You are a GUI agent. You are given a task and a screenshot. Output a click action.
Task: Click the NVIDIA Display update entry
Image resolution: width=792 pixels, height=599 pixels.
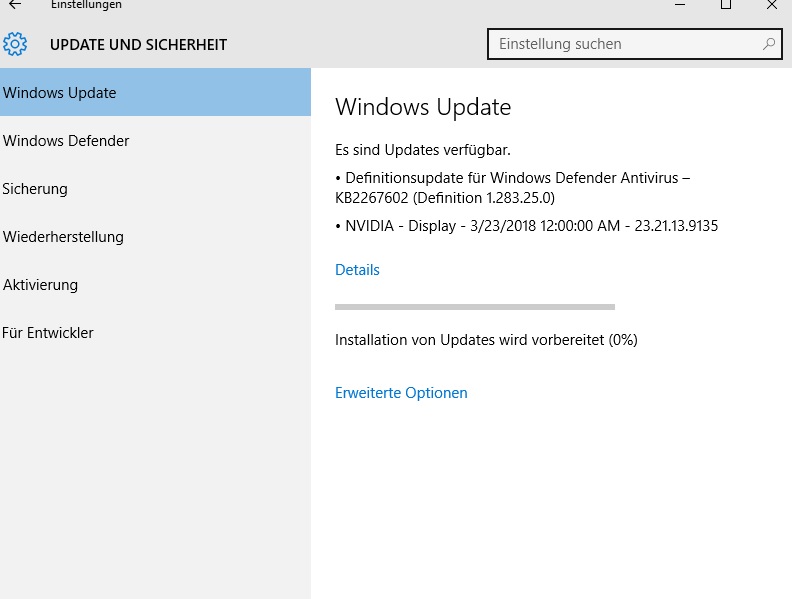(x=526, y=226)
